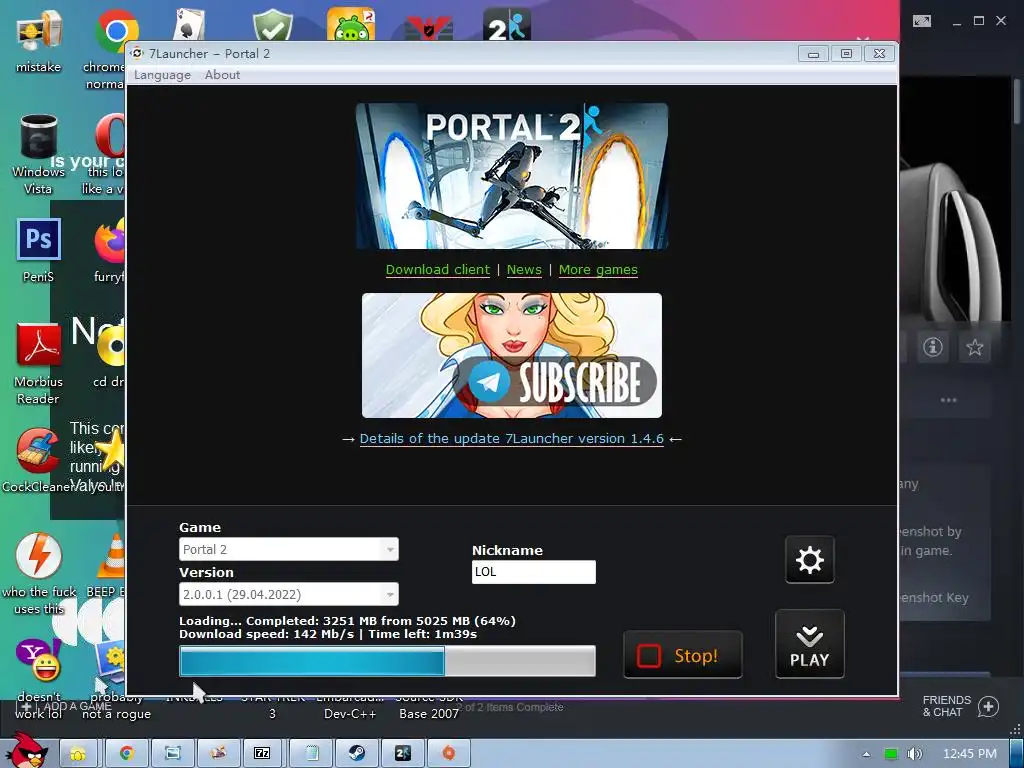The image size is (1024, 768).
Task: Open the 7z taskbar icon
Action: (262, 753)
